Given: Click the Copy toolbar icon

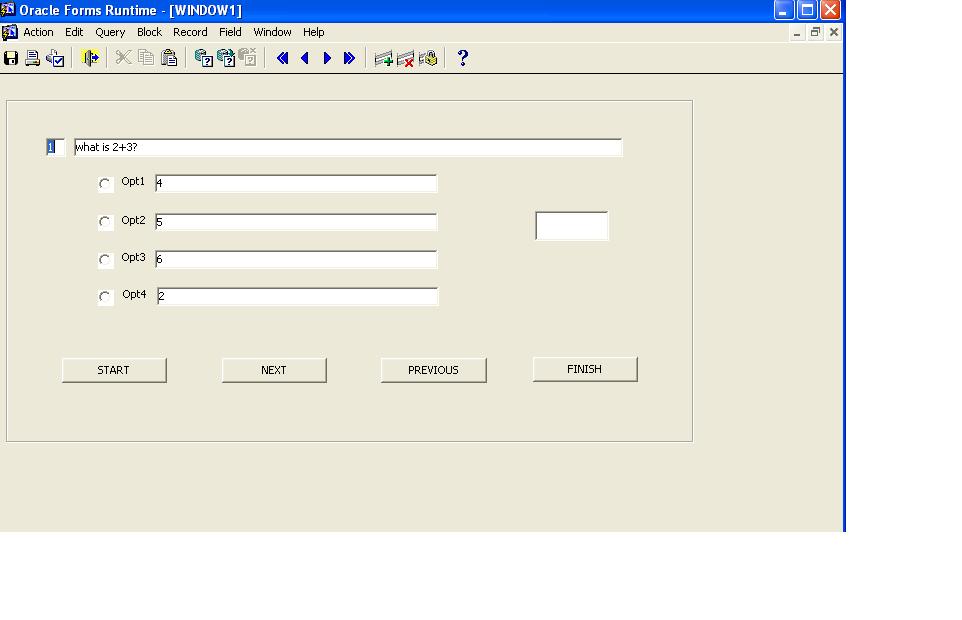Looking at the screenshot, I should [146, 58].
